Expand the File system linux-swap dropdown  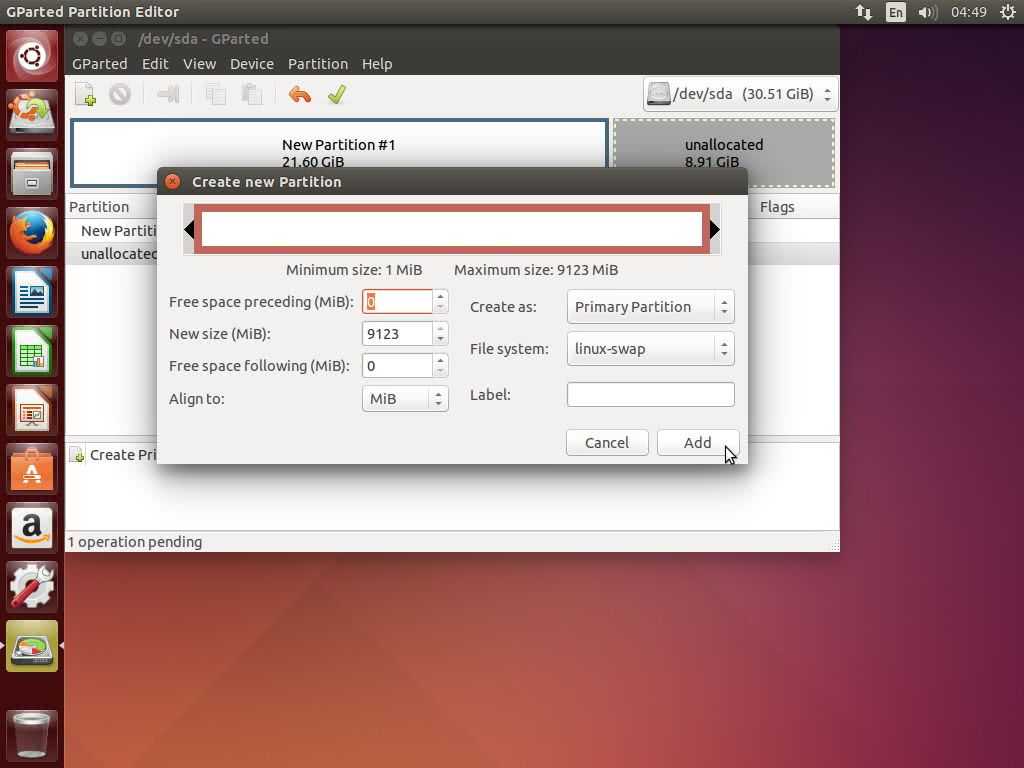tap(650, 349)
